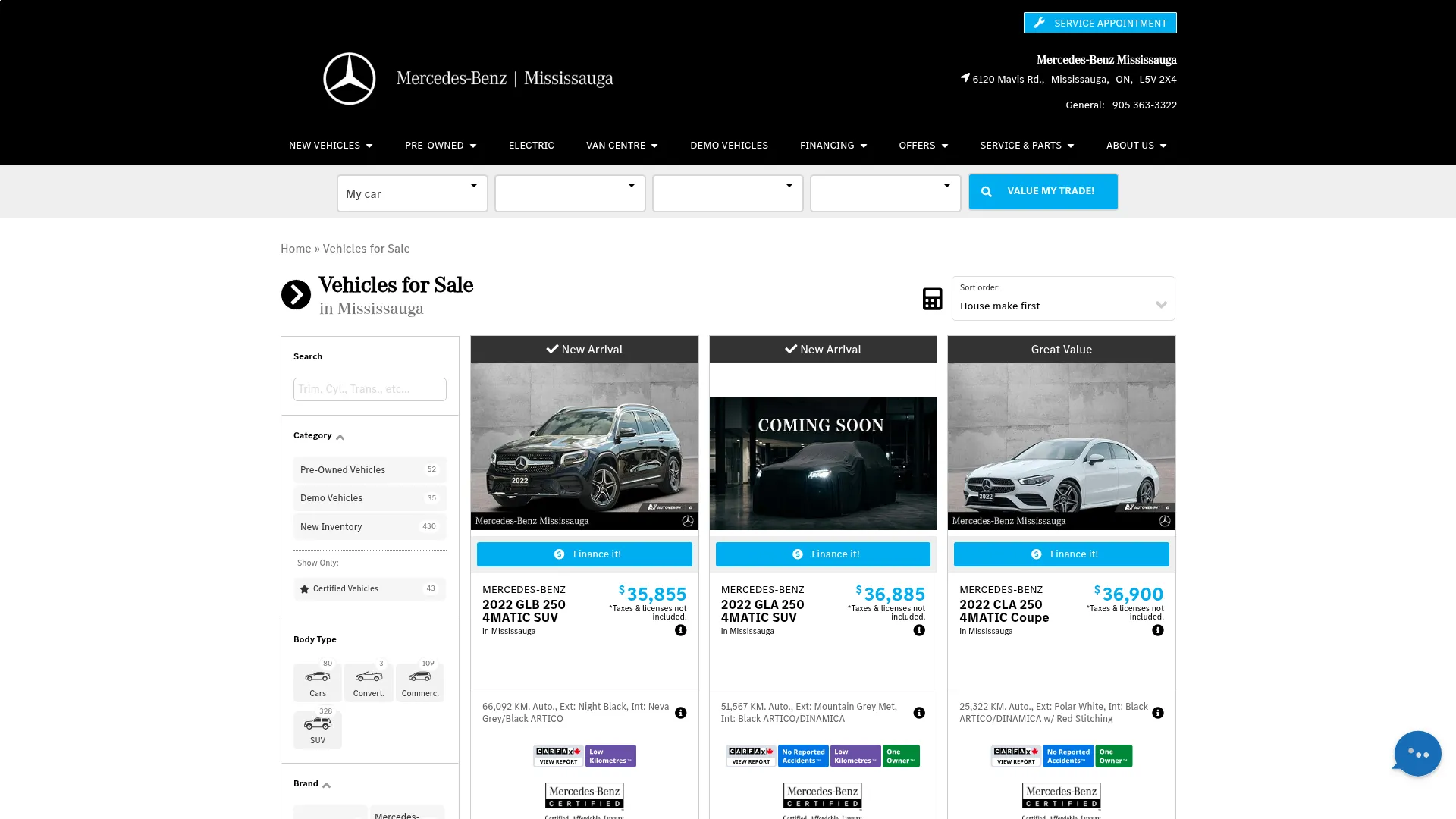View CARFAX report for GLB 250
Screen dimensions: 1456x819
[x=558, y=756]
